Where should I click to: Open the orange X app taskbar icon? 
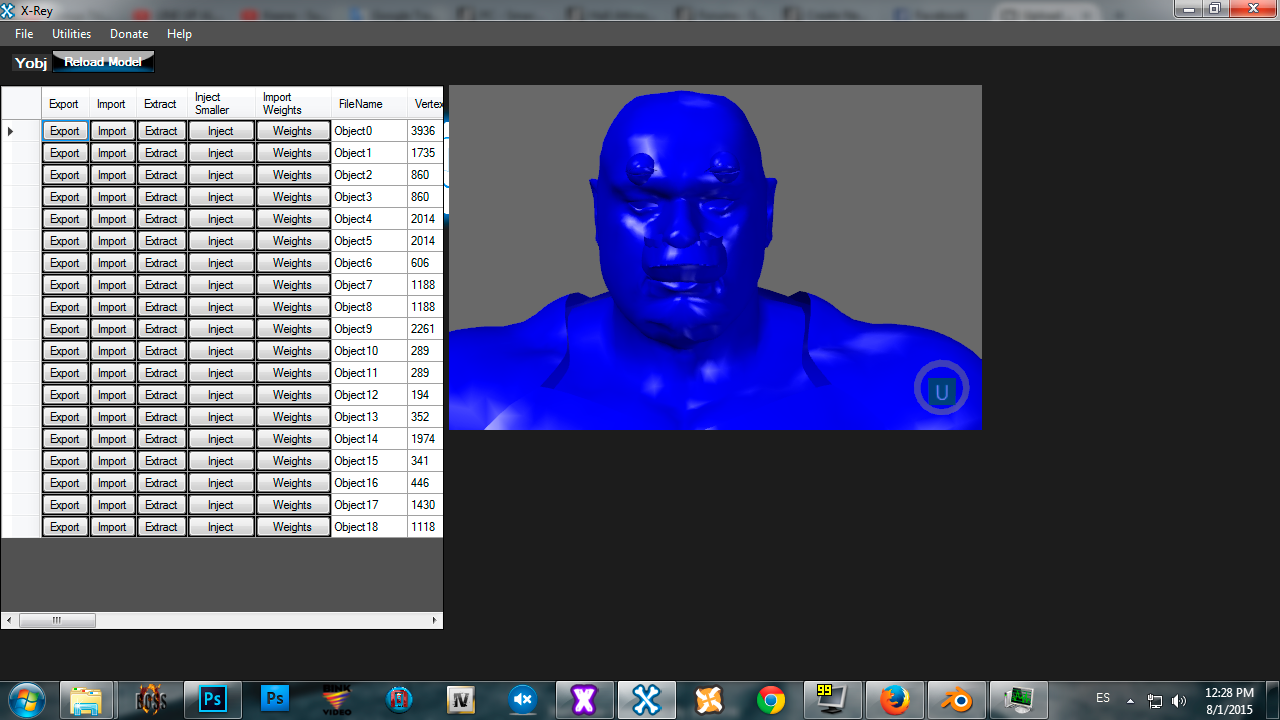coord(709,699)
